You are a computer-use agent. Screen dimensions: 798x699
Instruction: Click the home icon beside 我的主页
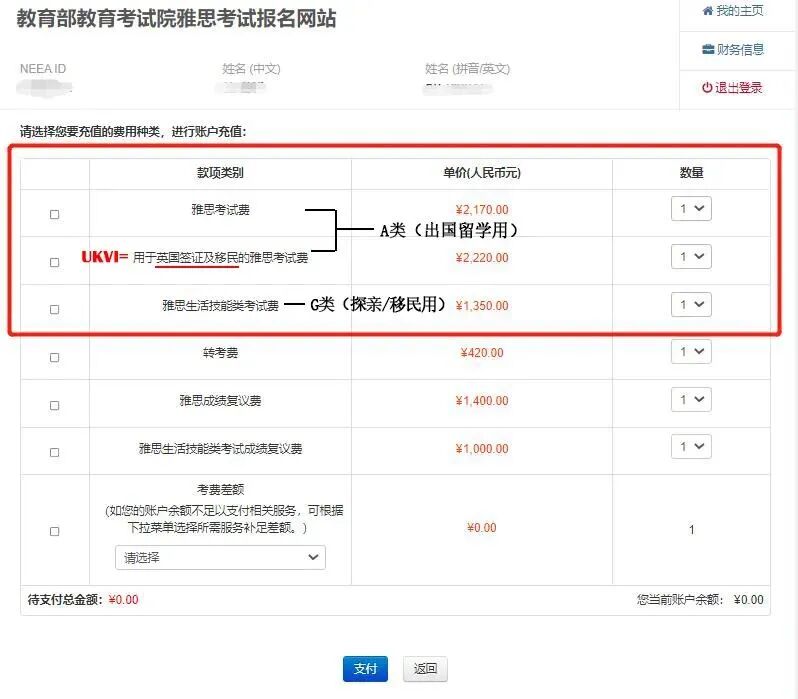(708, 11)
